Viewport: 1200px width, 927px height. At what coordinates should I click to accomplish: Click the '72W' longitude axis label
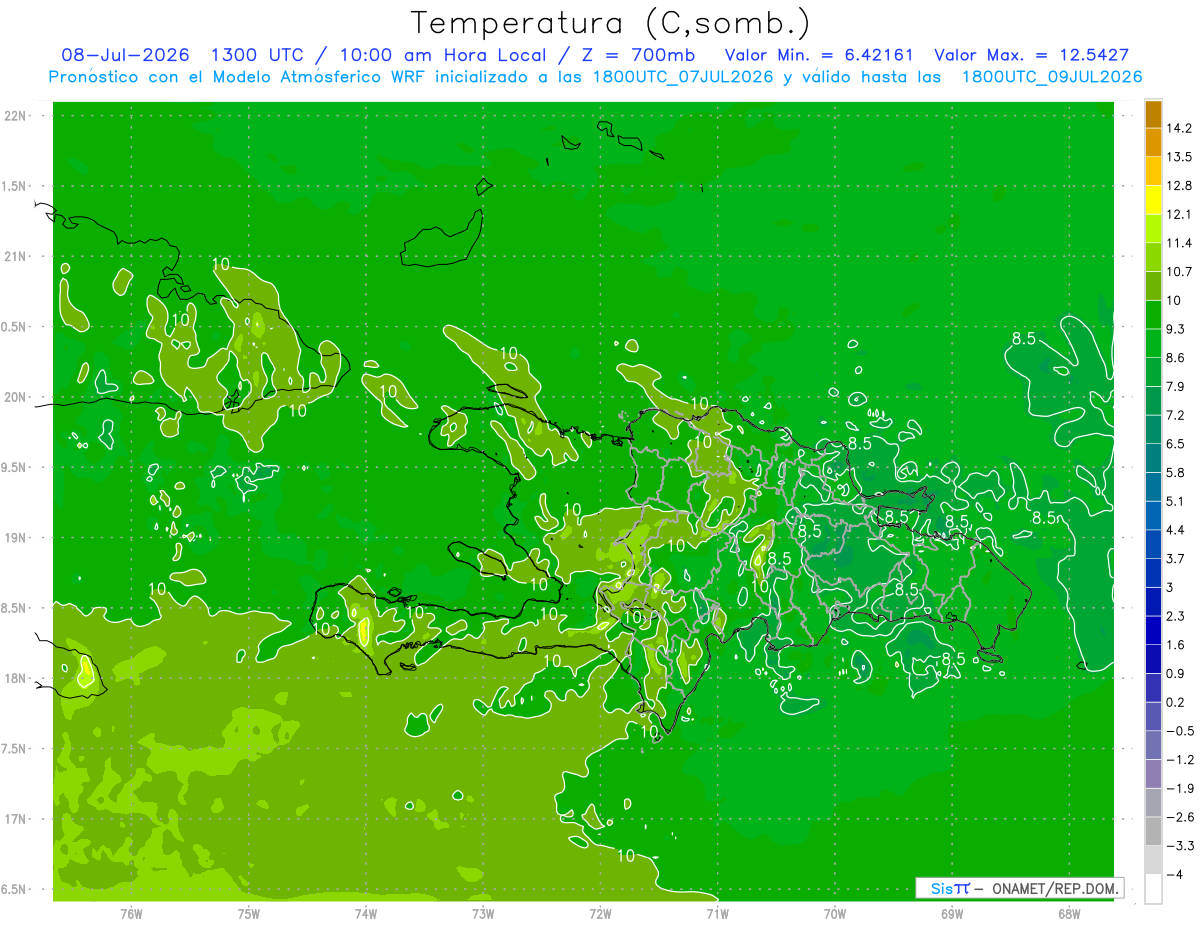click(x=600, y=914)
